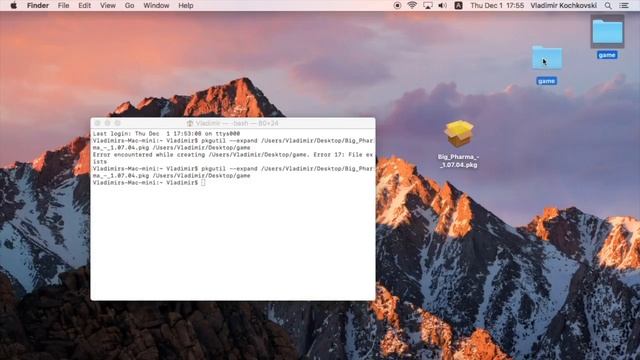
Task: Click the date and time Thu Dec 1 17:55
Action: click(497, 5)
